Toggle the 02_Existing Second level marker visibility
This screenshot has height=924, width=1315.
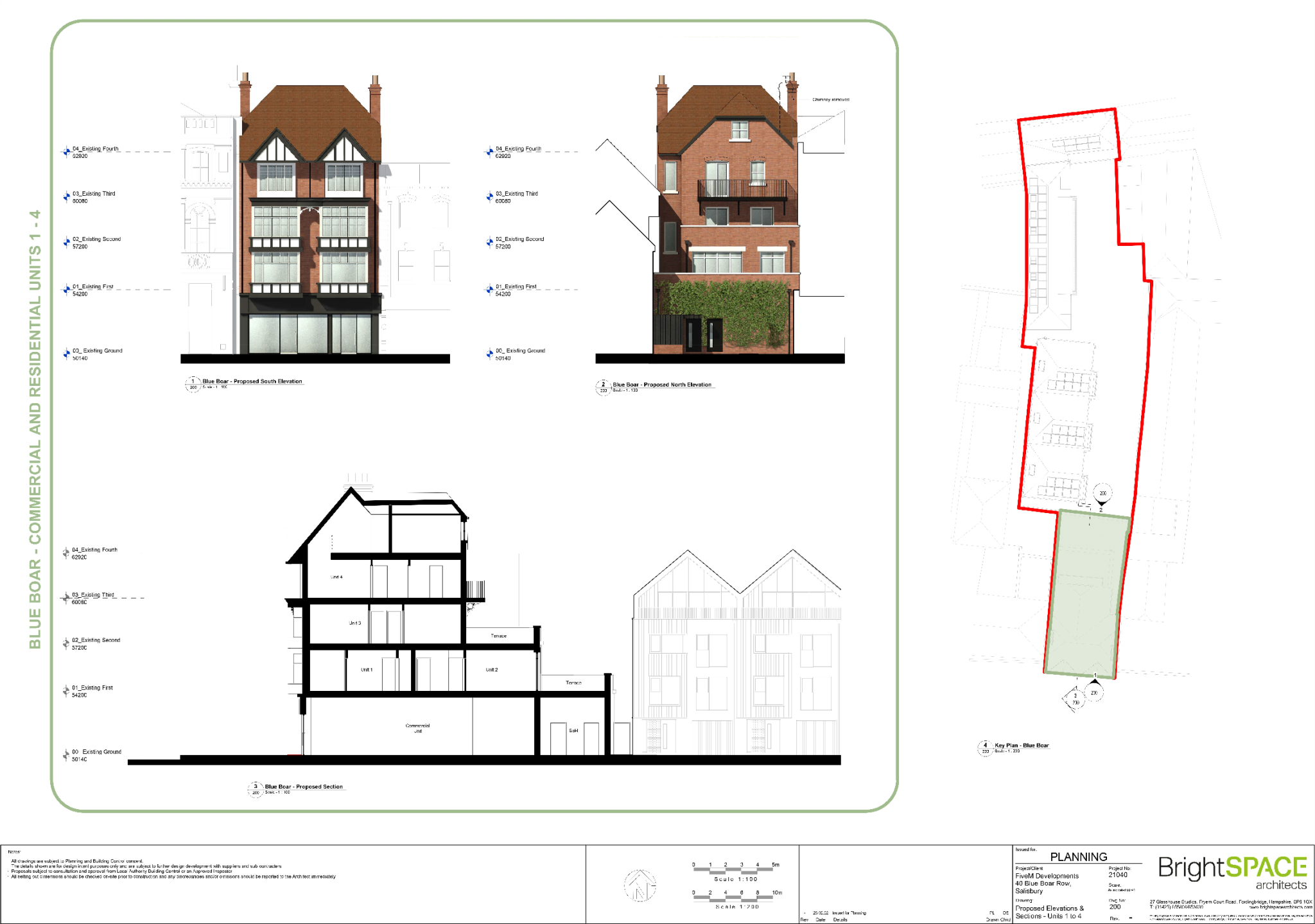(66, 243)
